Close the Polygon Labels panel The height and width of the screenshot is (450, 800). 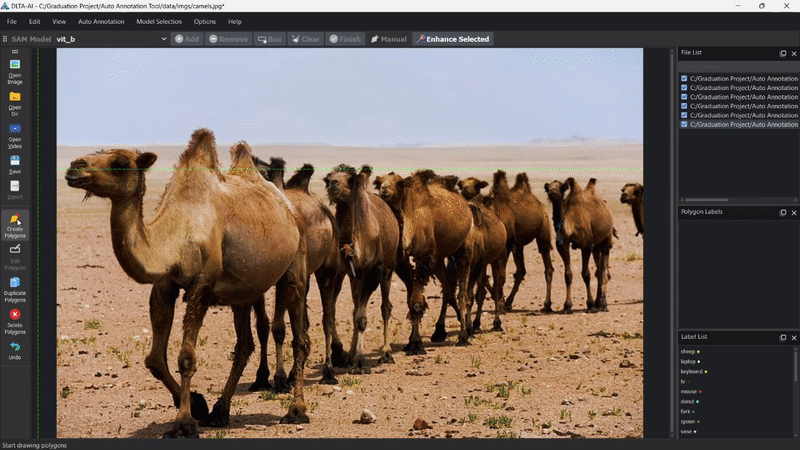click(794, 212)
